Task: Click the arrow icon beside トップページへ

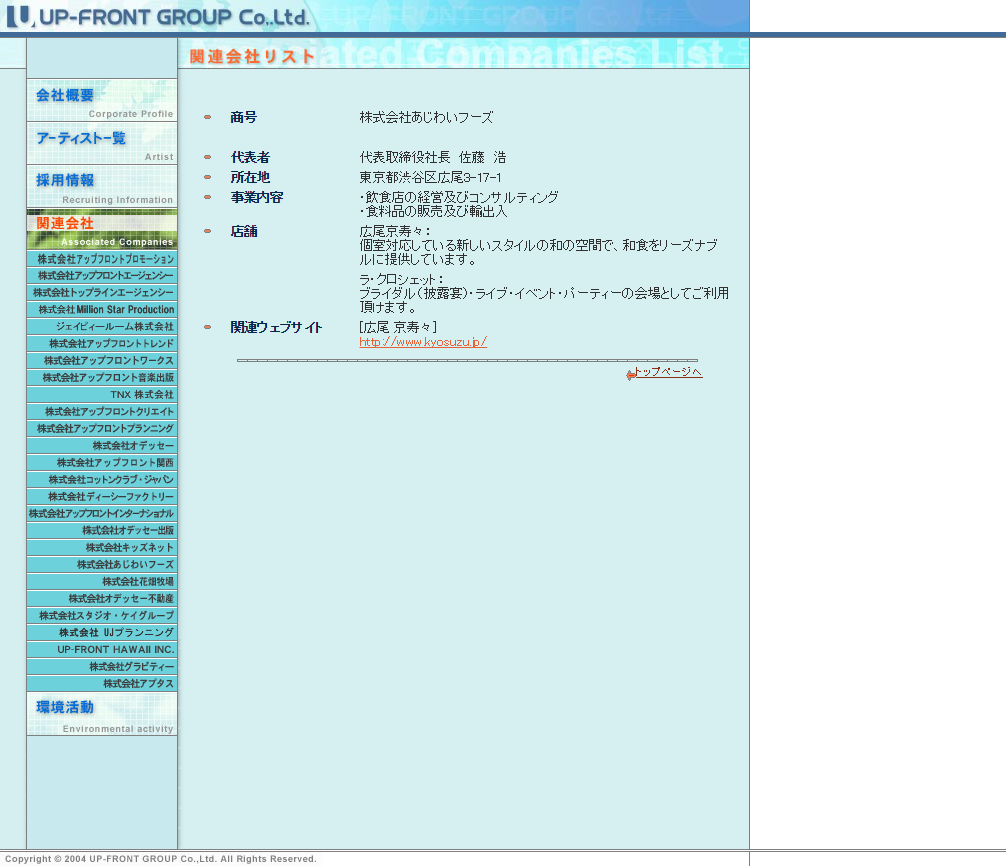Action: [x=630, y=375]
